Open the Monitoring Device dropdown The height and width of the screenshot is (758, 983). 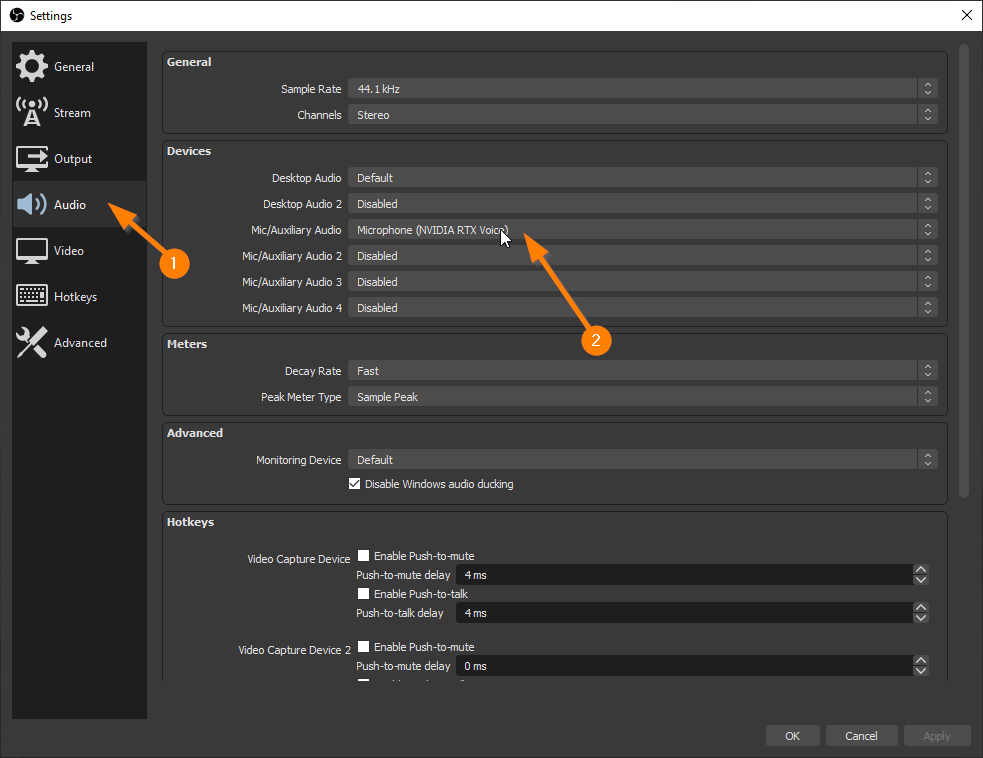643,460
